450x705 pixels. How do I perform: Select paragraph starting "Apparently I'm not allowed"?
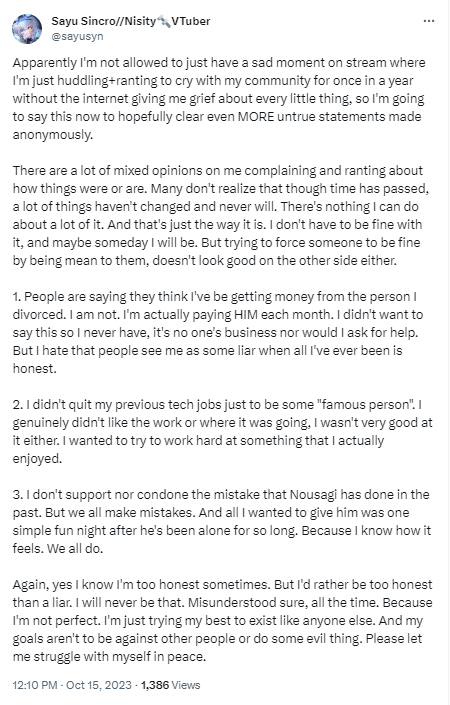pyautogui.click(x=219, y=98)
